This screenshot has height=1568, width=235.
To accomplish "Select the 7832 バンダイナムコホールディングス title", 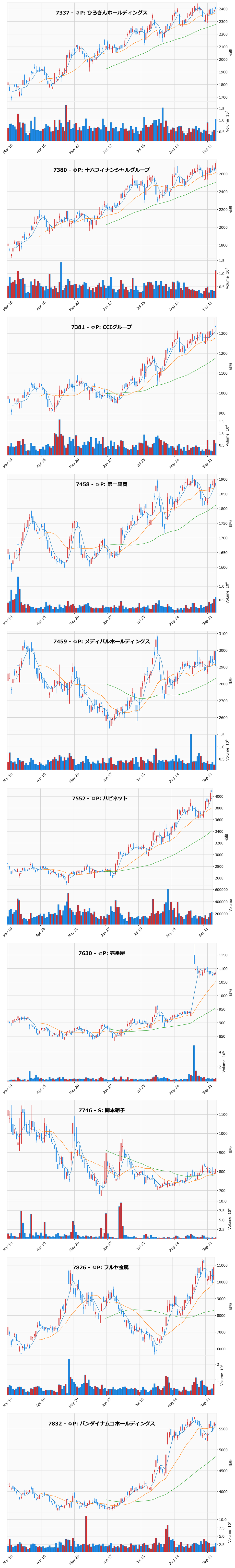I will point(102,1424).
